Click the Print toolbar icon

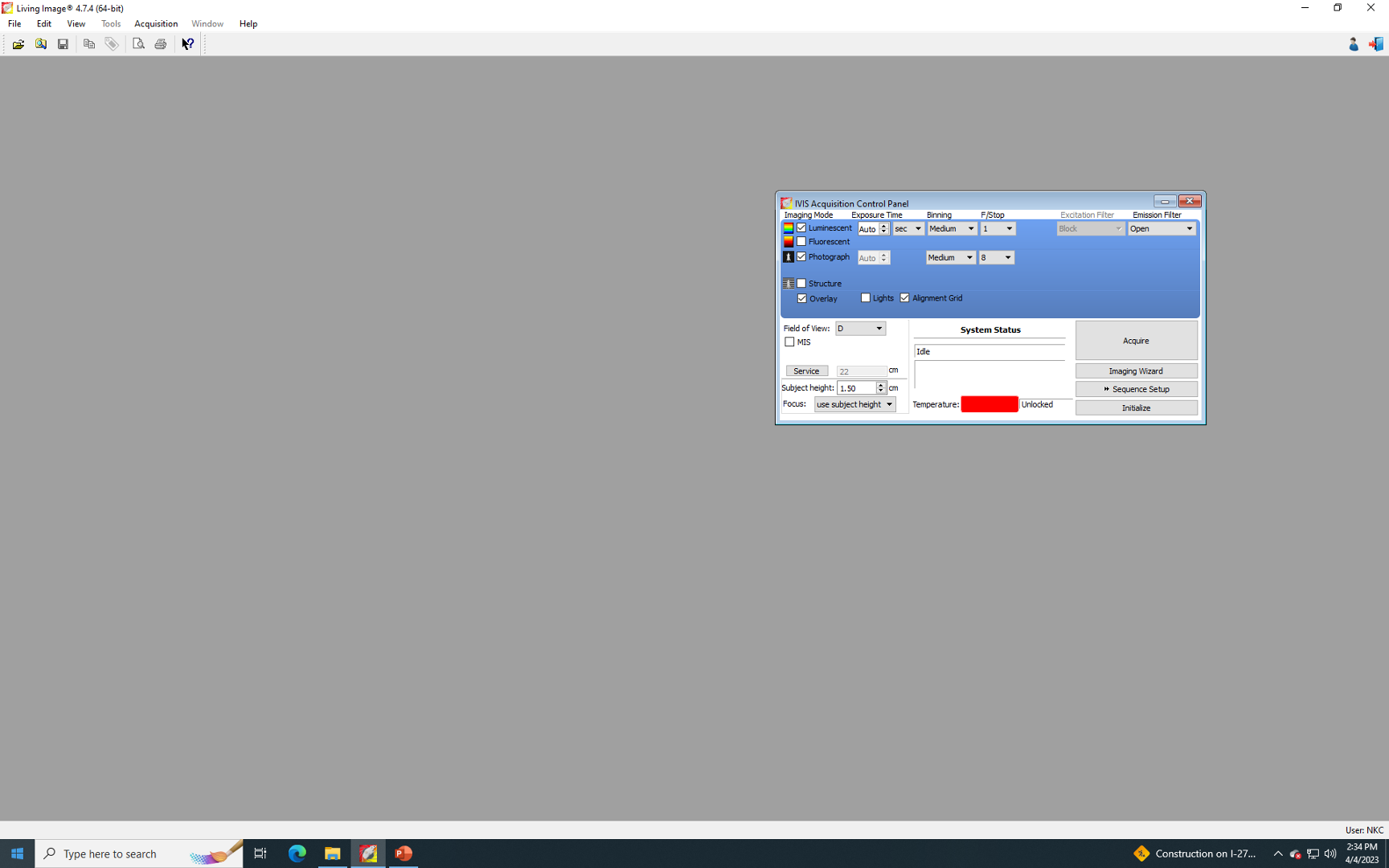(x=161, y=44)
